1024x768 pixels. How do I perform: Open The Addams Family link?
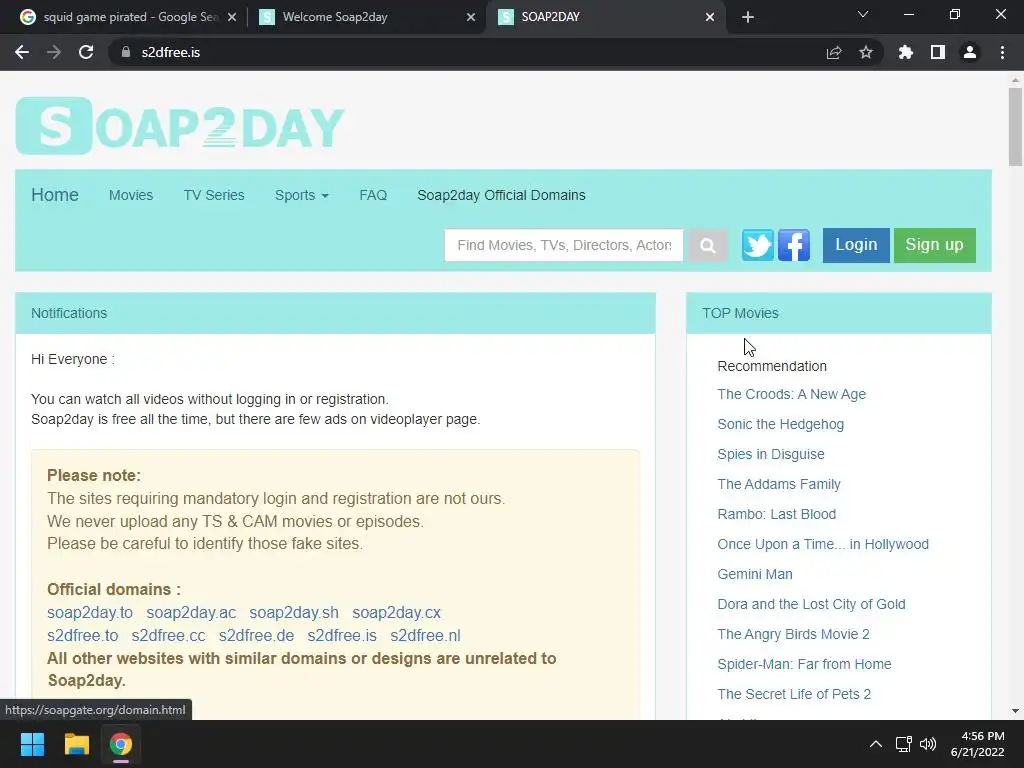coord(778,485)
